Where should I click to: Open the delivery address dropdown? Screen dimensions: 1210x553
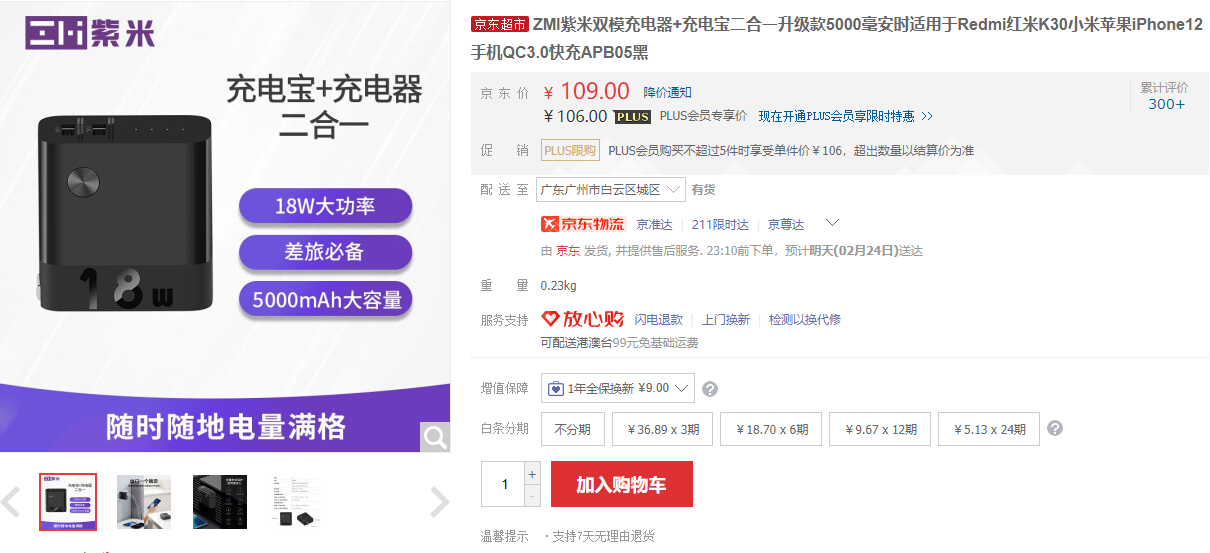[611, 189]
